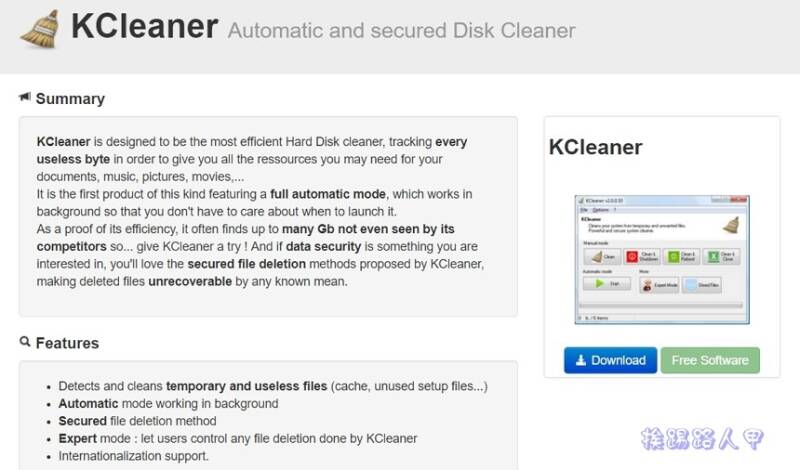
Task: Click the Summary section heading
Action: pos(70,98)
